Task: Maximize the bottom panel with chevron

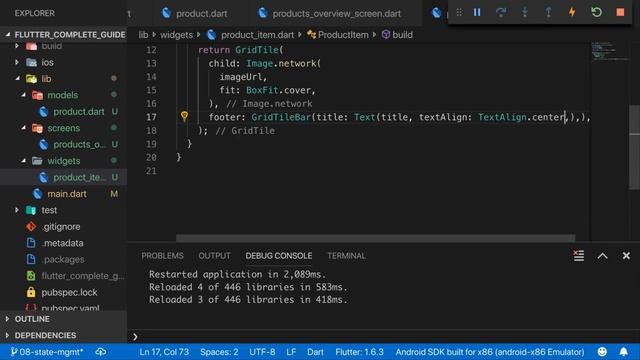Action: coord(602,256)
